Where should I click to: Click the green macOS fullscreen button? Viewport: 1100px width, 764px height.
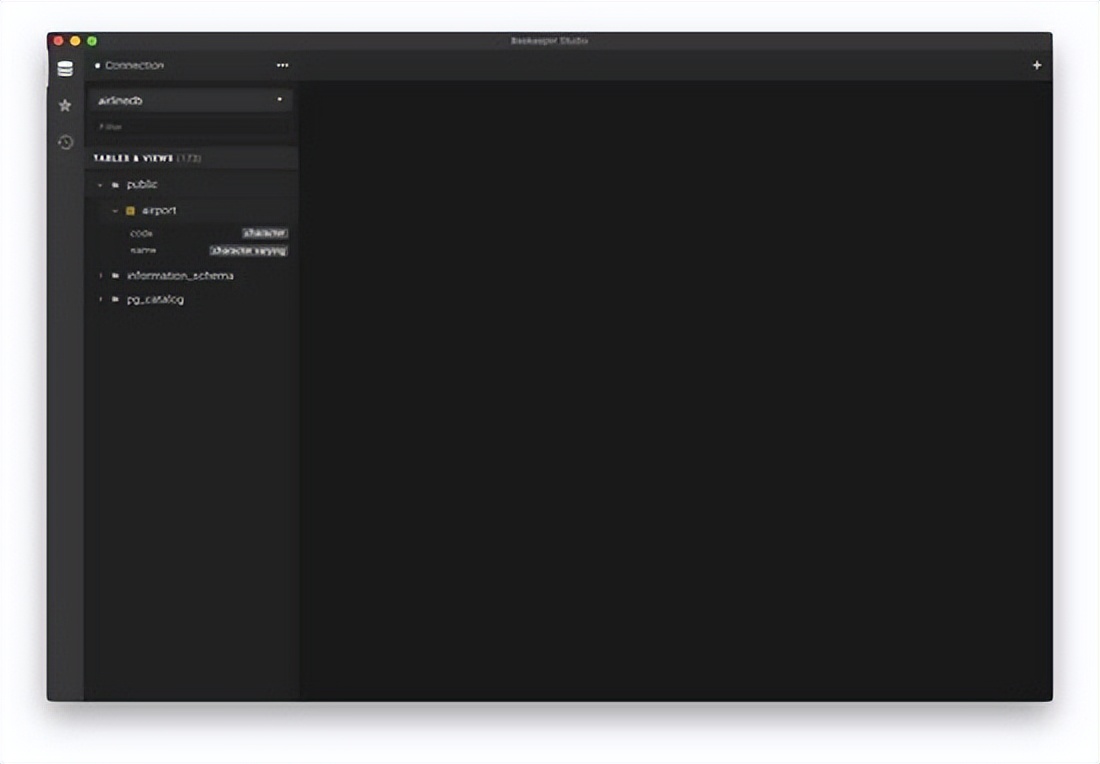[92, 41]
